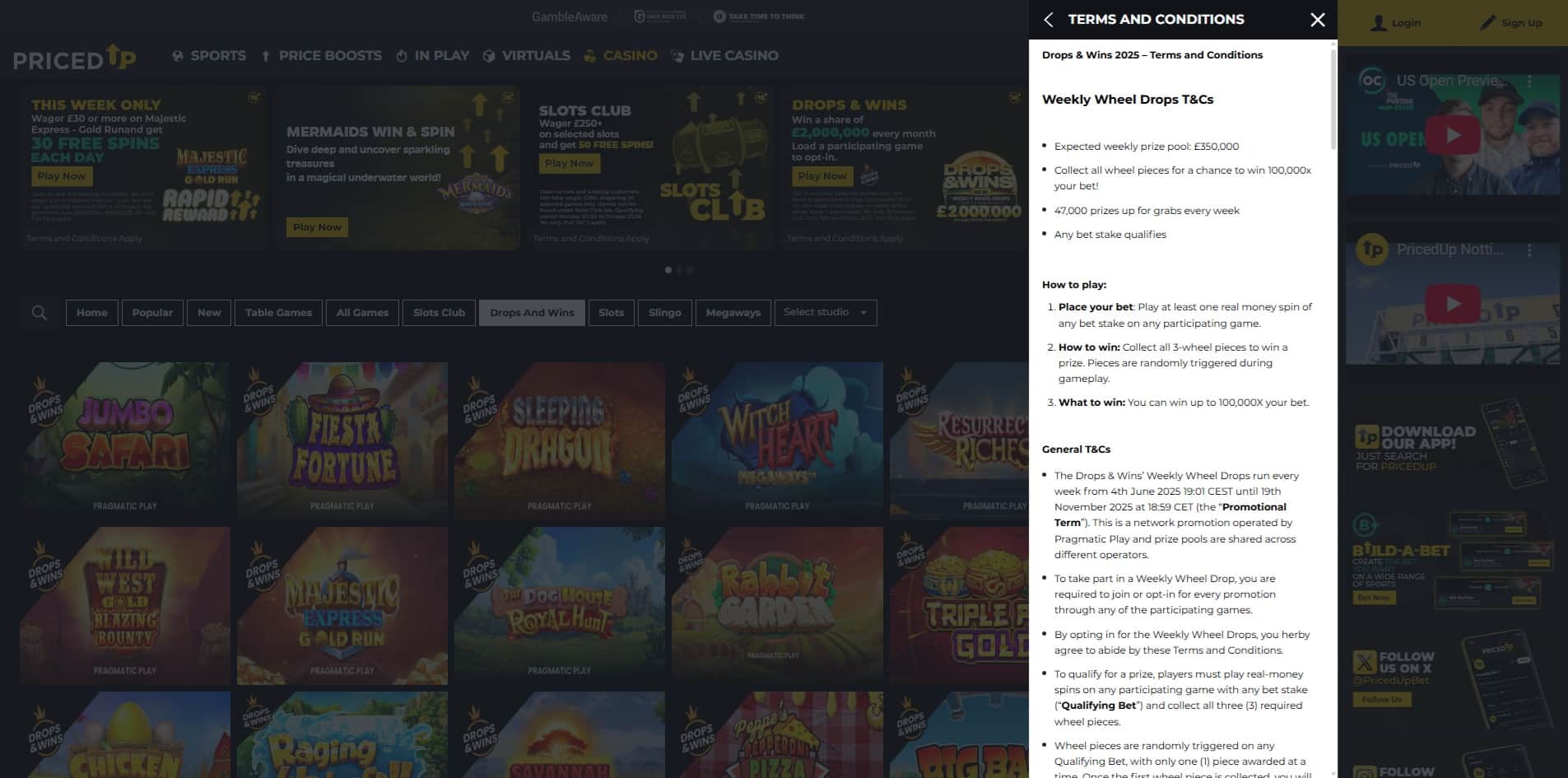Click Bet Now on Build-A-Bet banner
1568x778 pixels.
(1374, 598)
